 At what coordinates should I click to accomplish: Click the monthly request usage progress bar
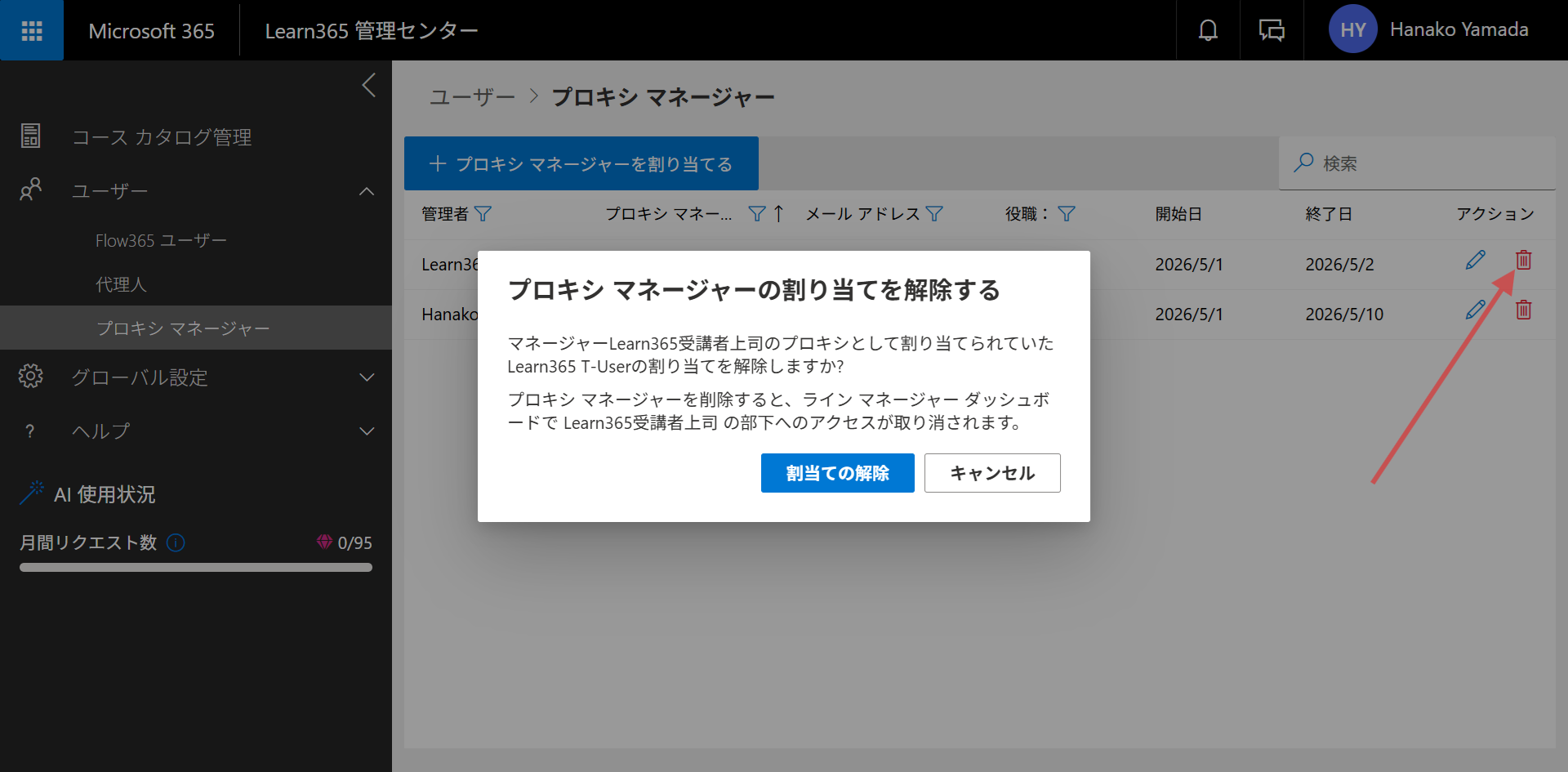point(196,567)
